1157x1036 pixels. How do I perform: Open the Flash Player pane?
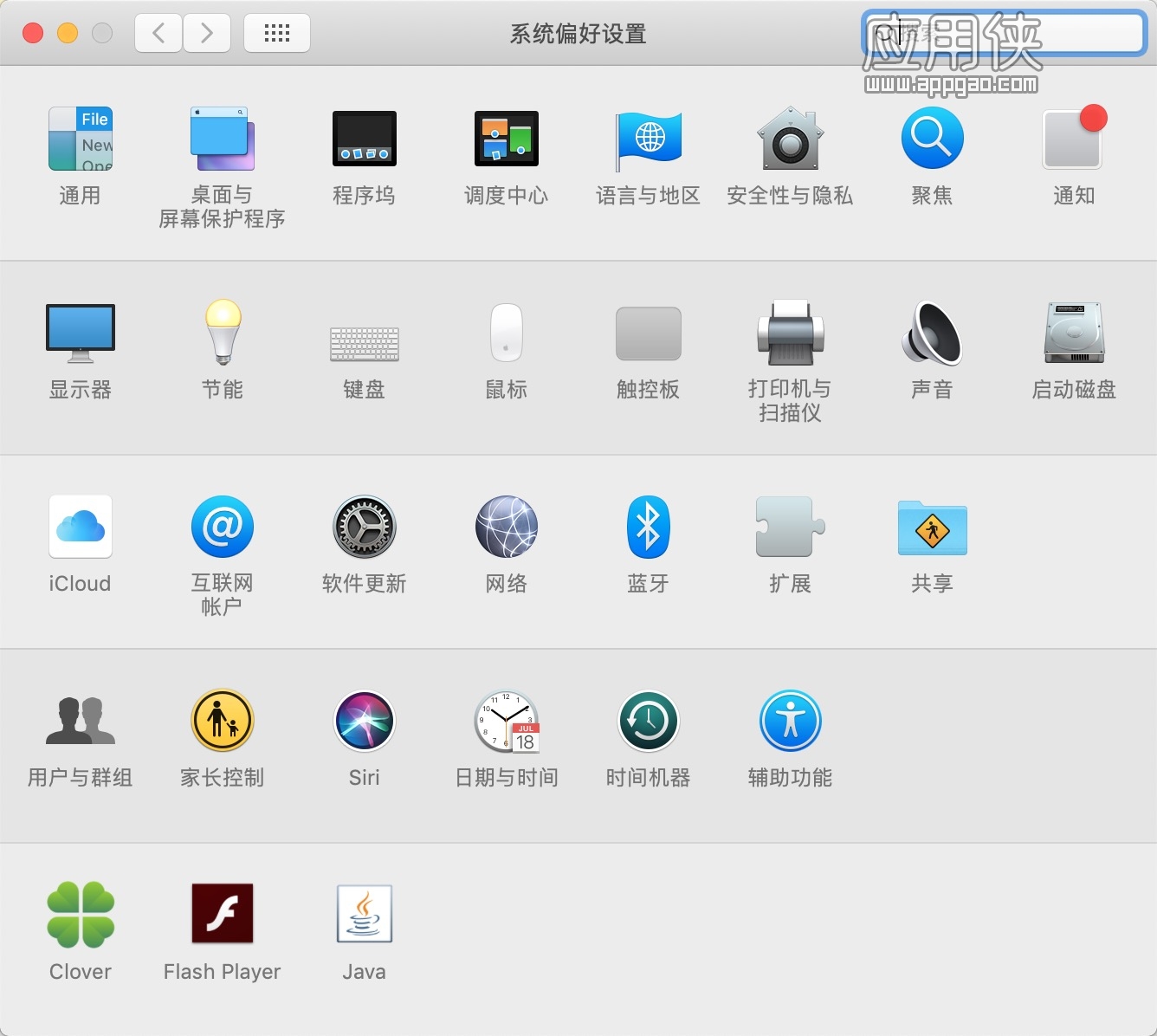pyautogui.click(x=223, y=914)
